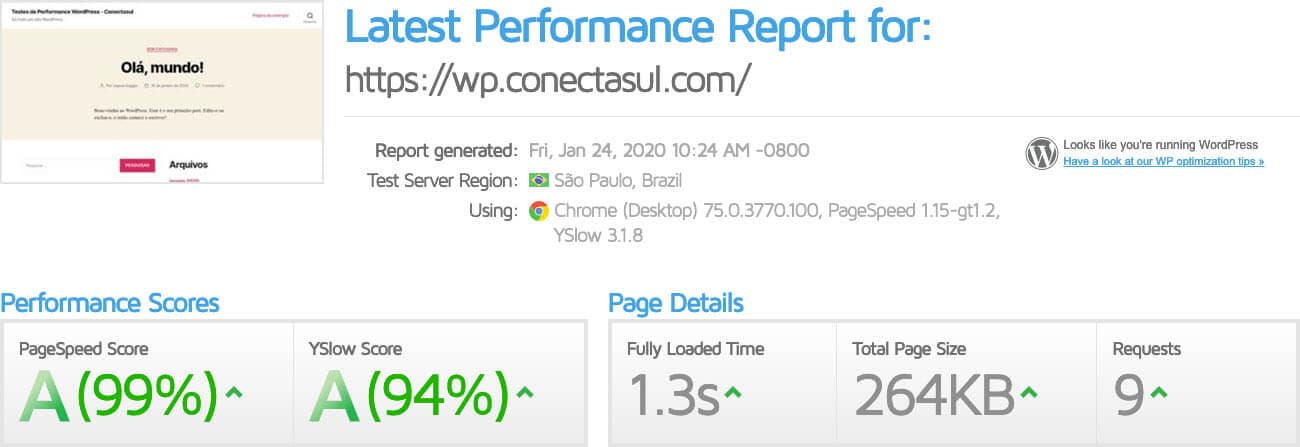
Task: Click the arrow next to Requests count
Action: pyautogui.click(x=1158, y=392)
